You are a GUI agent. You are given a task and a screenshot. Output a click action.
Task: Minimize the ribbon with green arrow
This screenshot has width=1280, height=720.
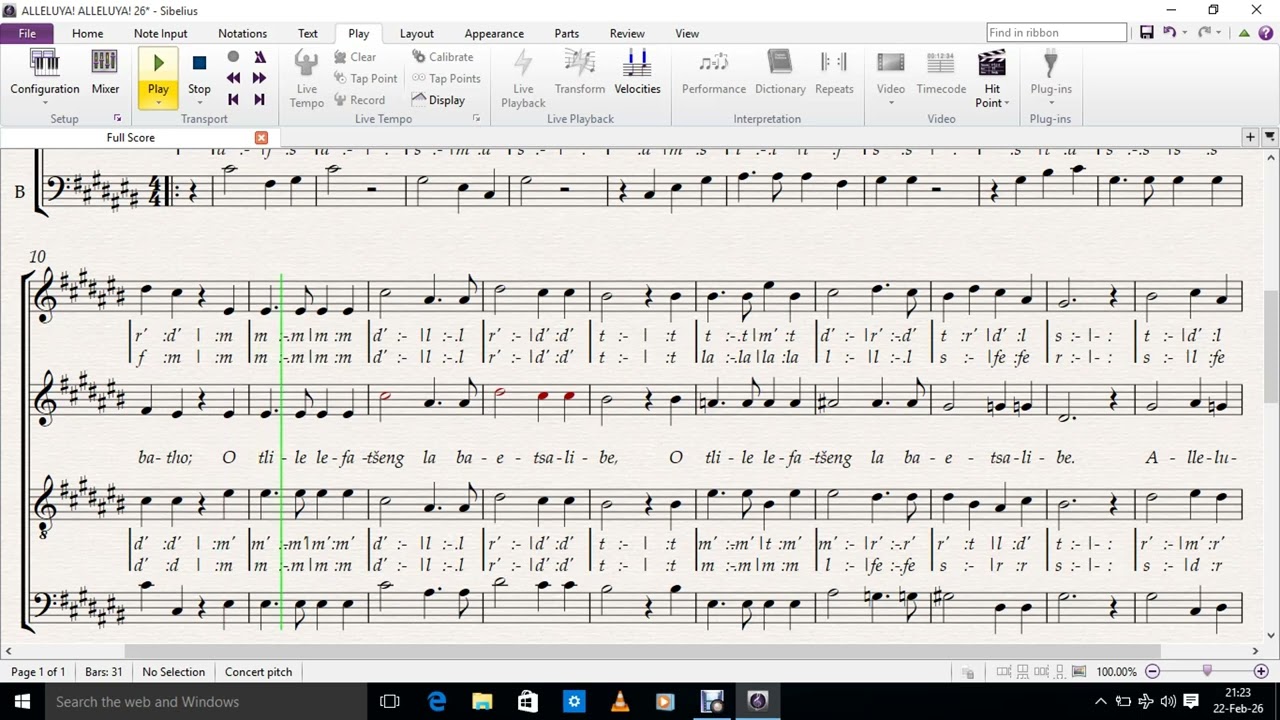point(1244,33)
